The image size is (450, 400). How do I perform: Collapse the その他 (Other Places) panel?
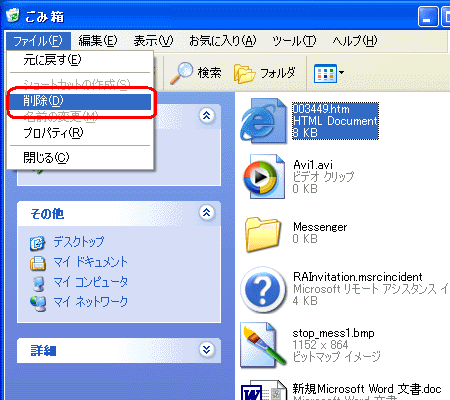pos(207,212)
